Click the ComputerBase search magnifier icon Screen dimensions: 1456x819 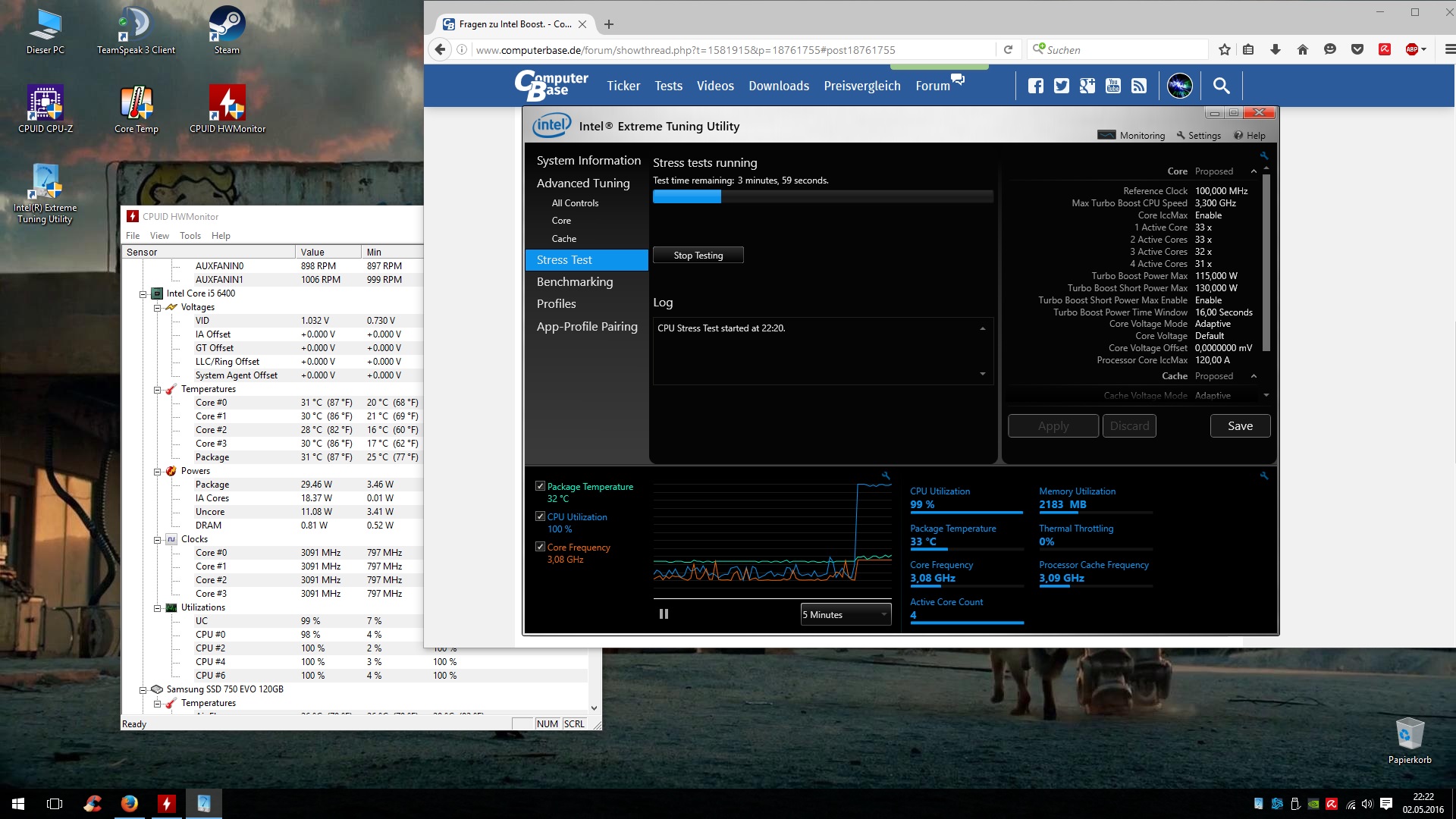[x=1221, y=86]
